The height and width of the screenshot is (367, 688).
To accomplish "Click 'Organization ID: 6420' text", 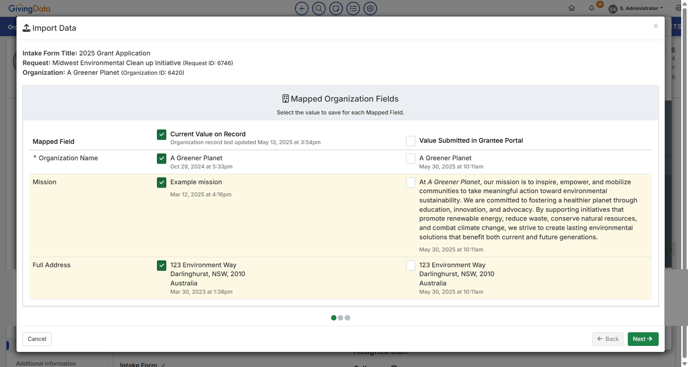I will coord(153,73).
